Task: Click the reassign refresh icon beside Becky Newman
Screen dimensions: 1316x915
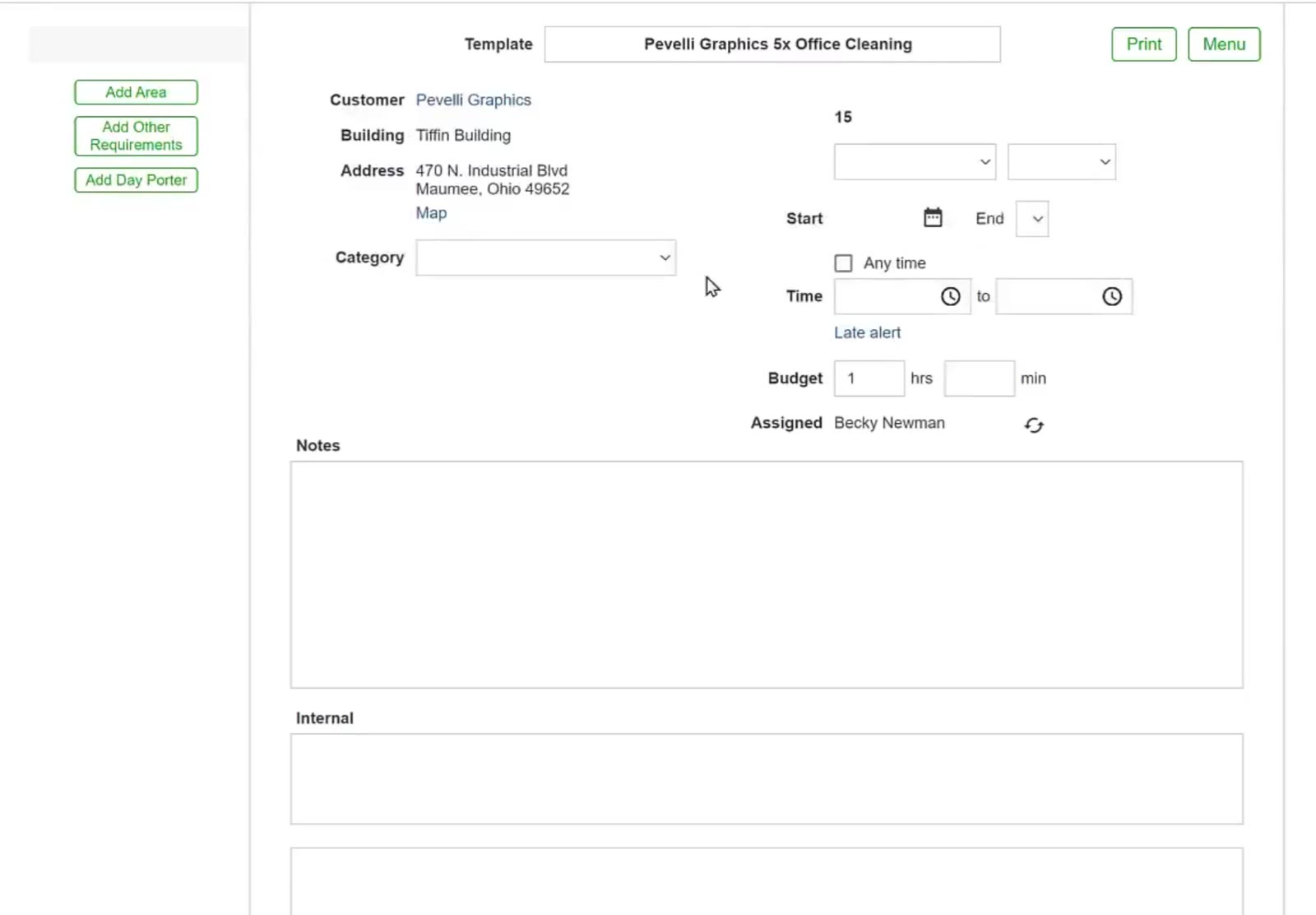Action: tap(1034, 425)
